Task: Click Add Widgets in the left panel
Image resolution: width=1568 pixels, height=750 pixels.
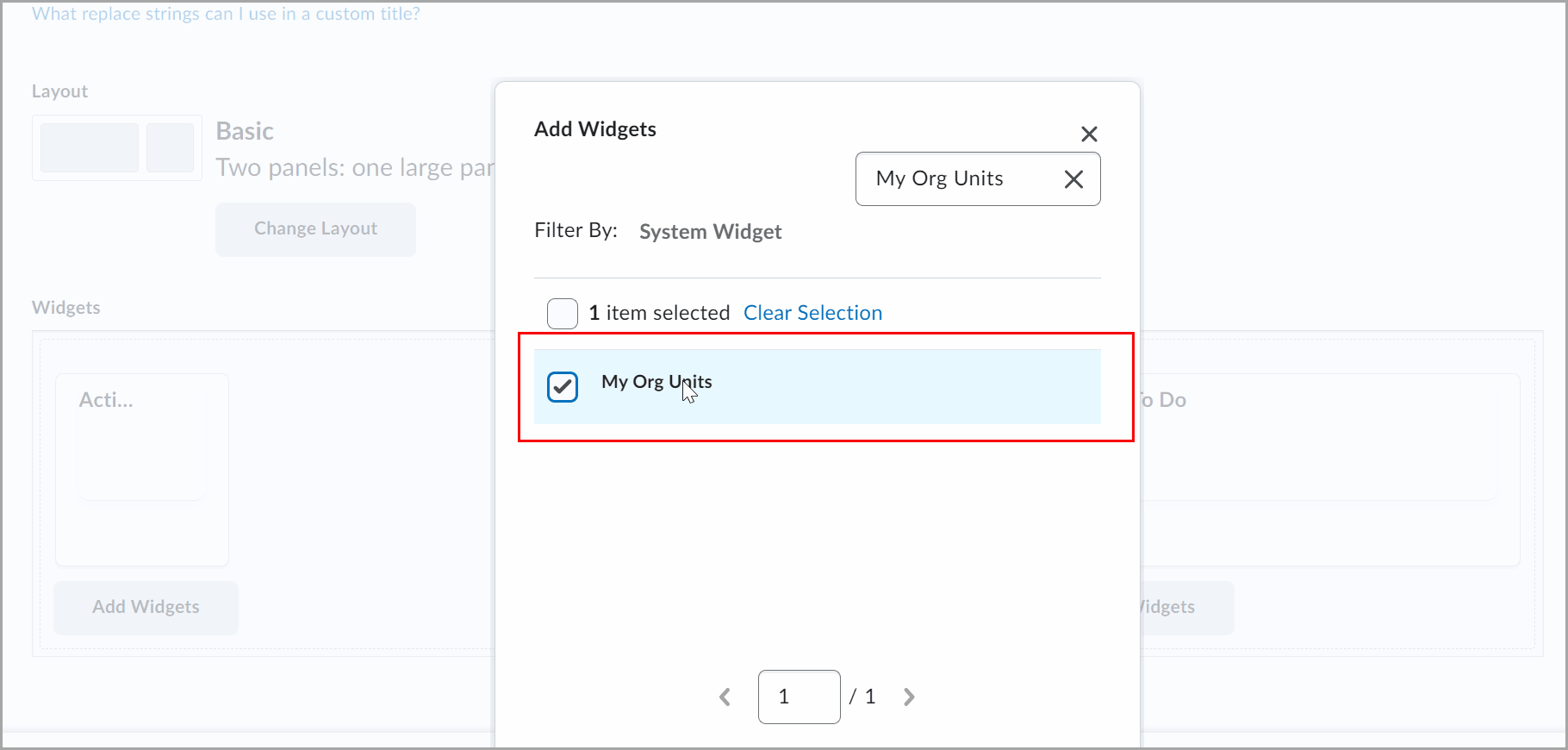Action: [146, 608]
